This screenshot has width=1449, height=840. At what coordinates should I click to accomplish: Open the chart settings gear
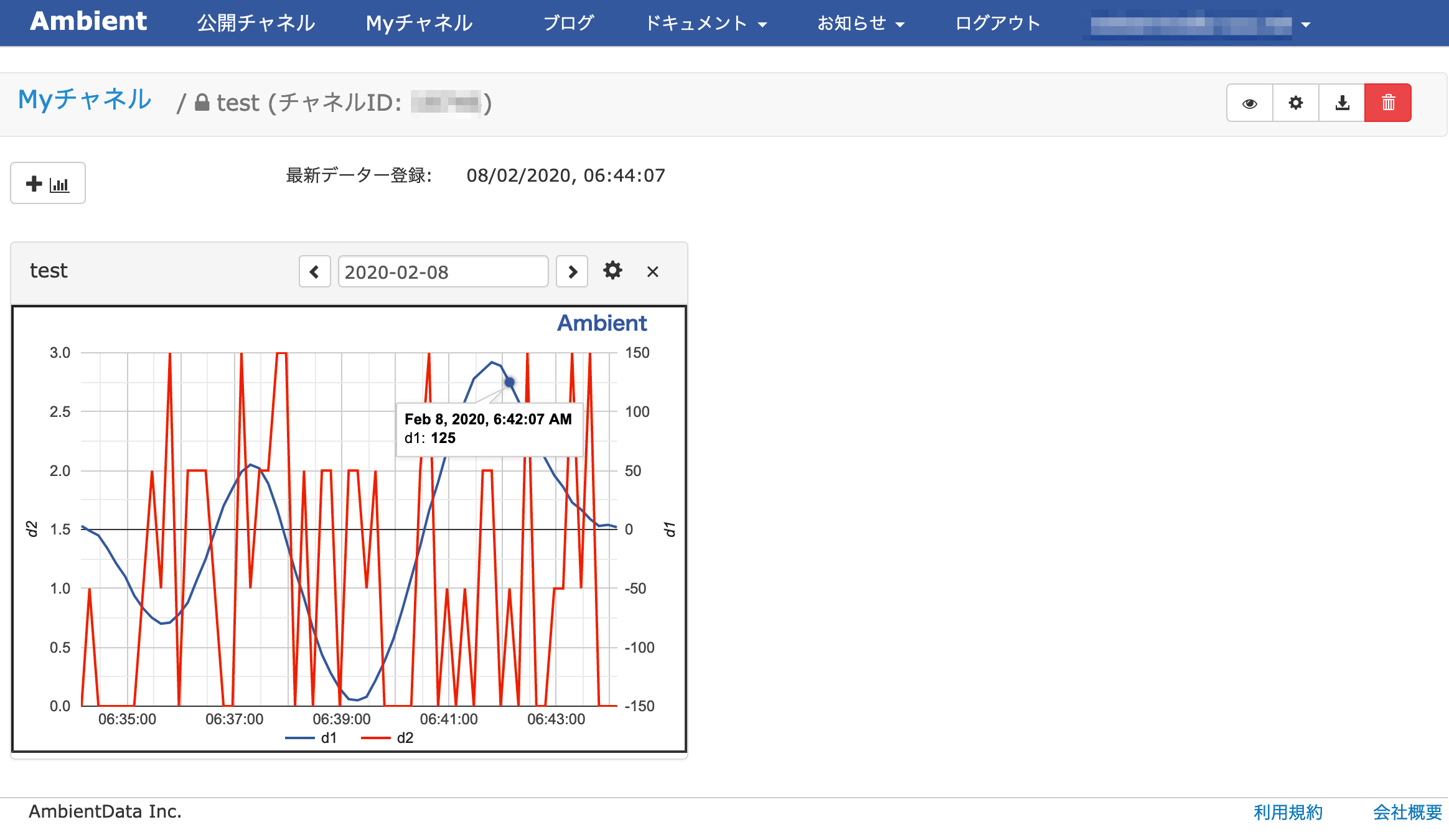pos(612,271)
